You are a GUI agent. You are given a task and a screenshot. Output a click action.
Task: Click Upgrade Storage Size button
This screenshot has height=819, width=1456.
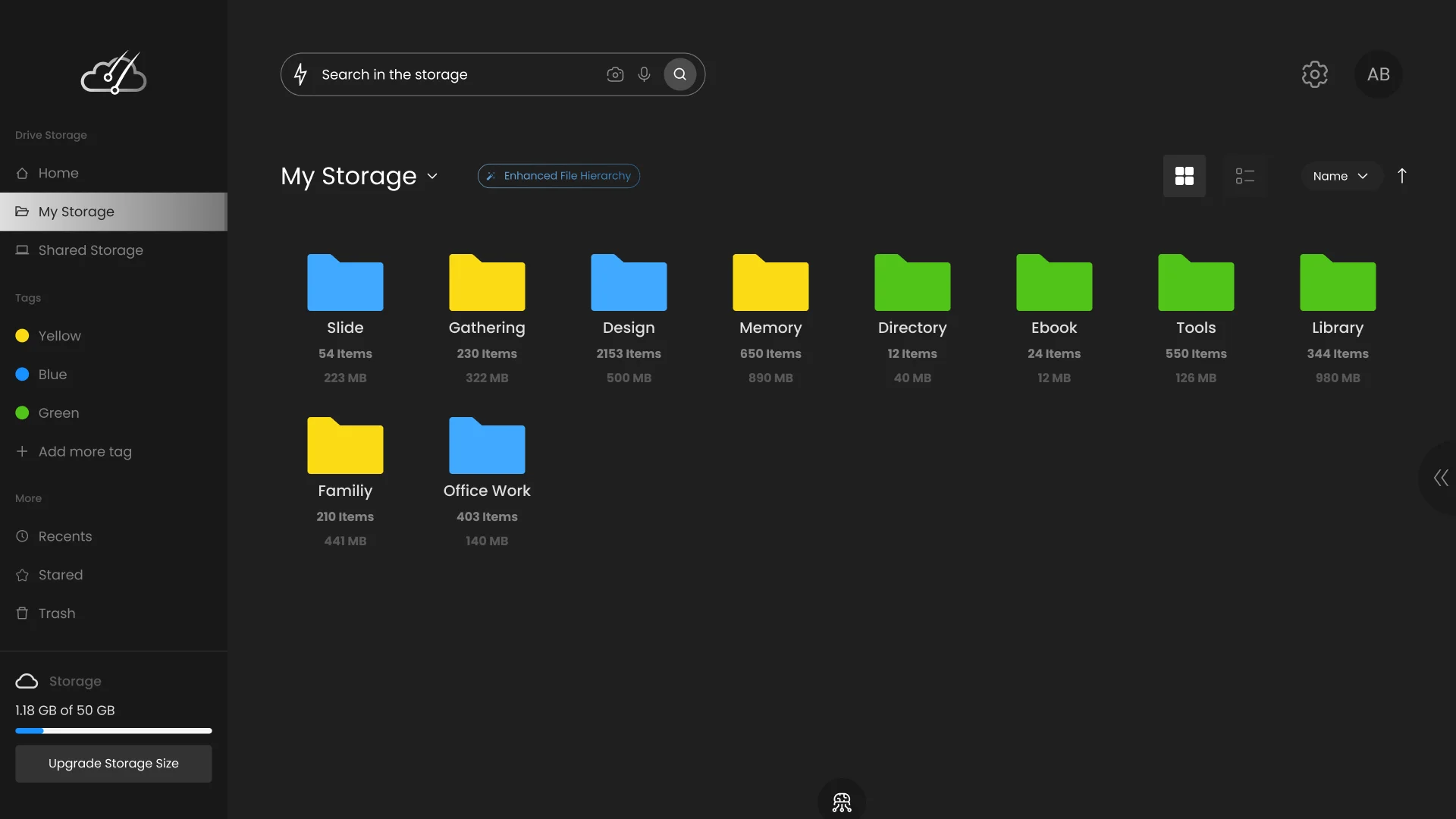(114, 764)
